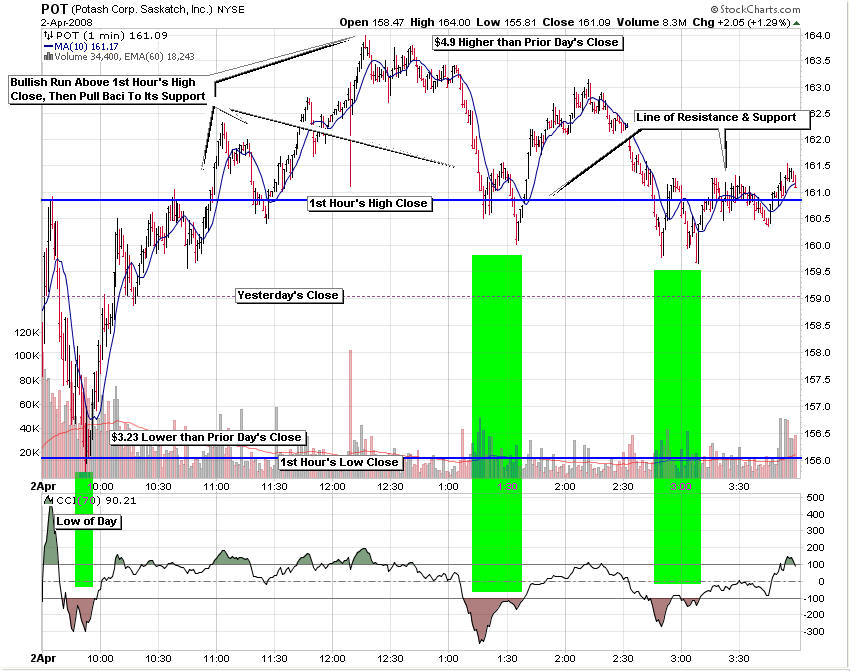This screenshot has width=858, height=672.
Task: Click the 158.0 price axis label
Action: (x=817, y=353)
